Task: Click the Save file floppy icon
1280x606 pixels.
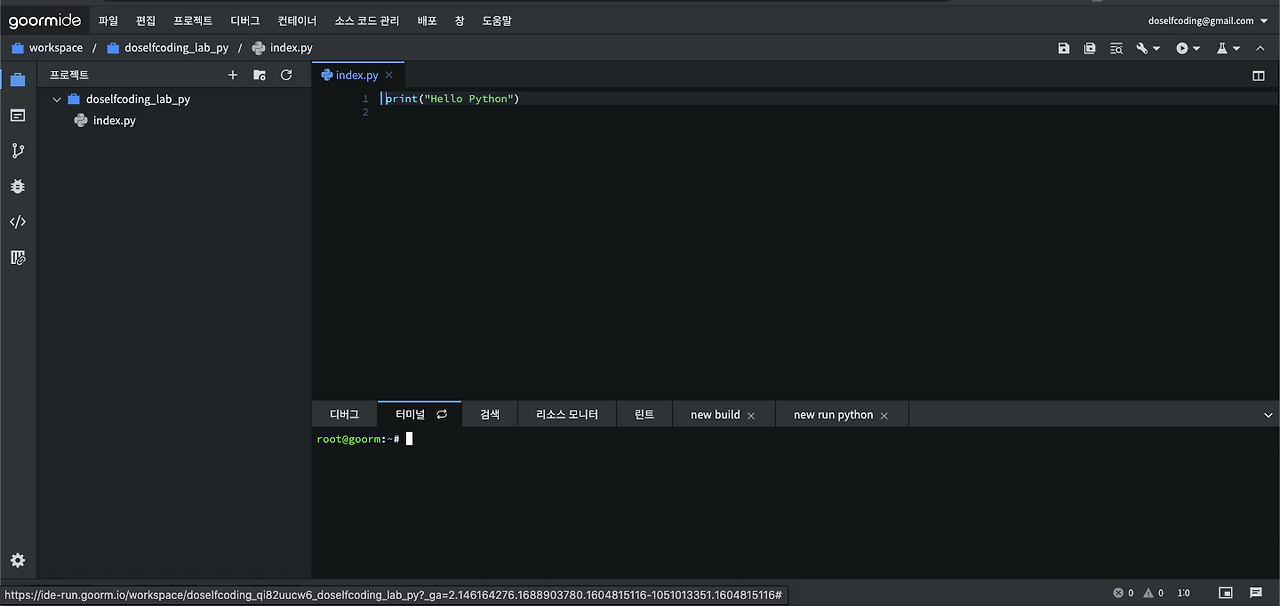Action: click(1063, 48)
